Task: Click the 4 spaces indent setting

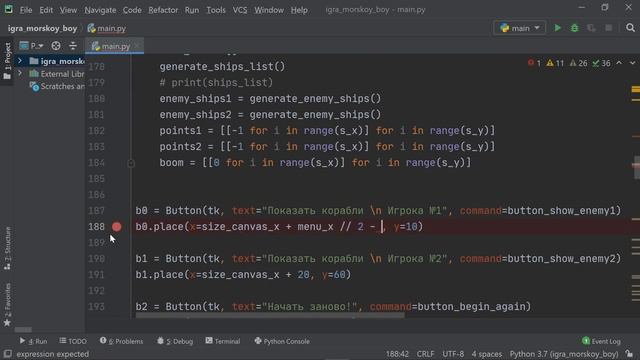Action: point(487,354)
